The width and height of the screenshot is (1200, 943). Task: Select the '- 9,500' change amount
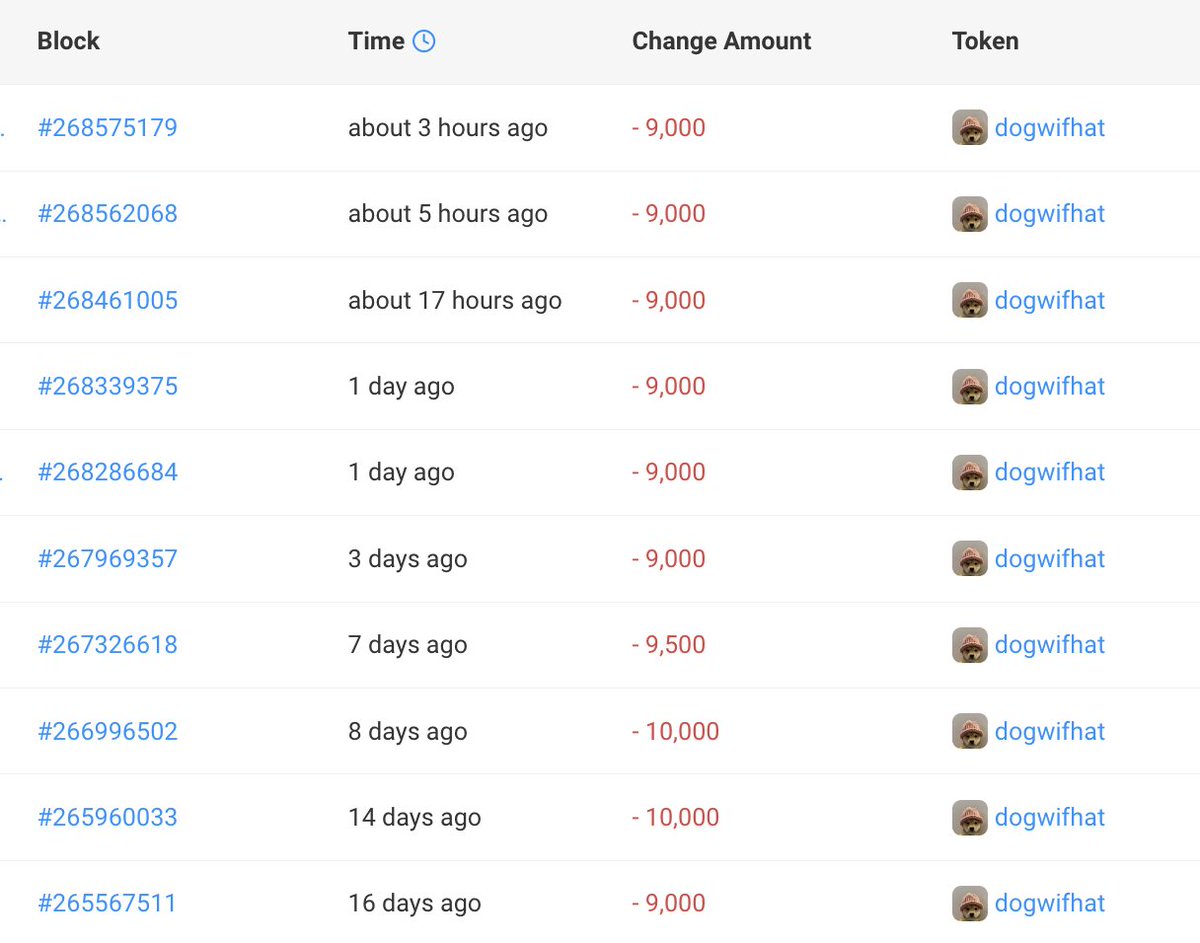[x=669, y=645]
